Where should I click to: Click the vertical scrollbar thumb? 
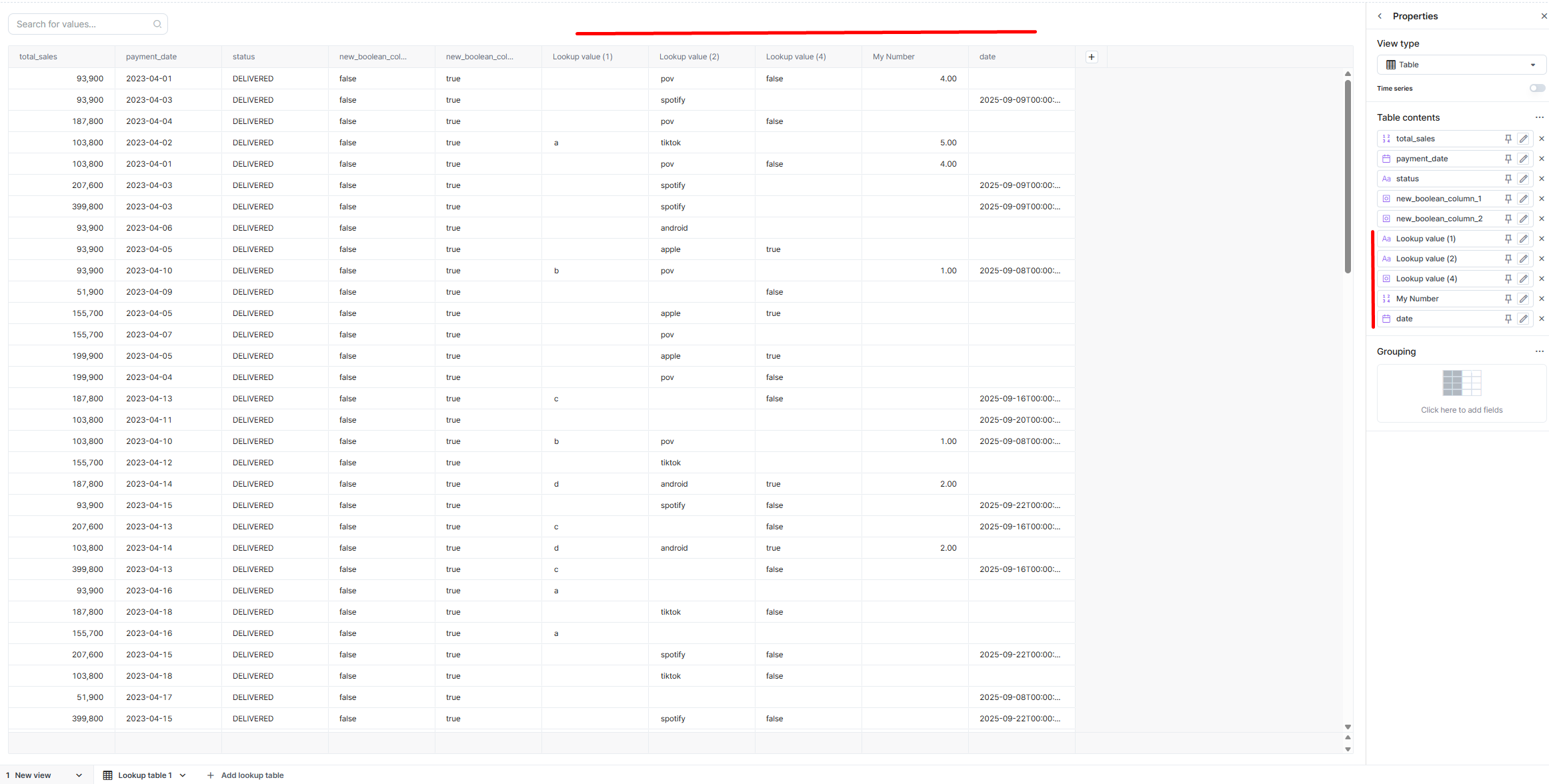[x=1348, y=177]
